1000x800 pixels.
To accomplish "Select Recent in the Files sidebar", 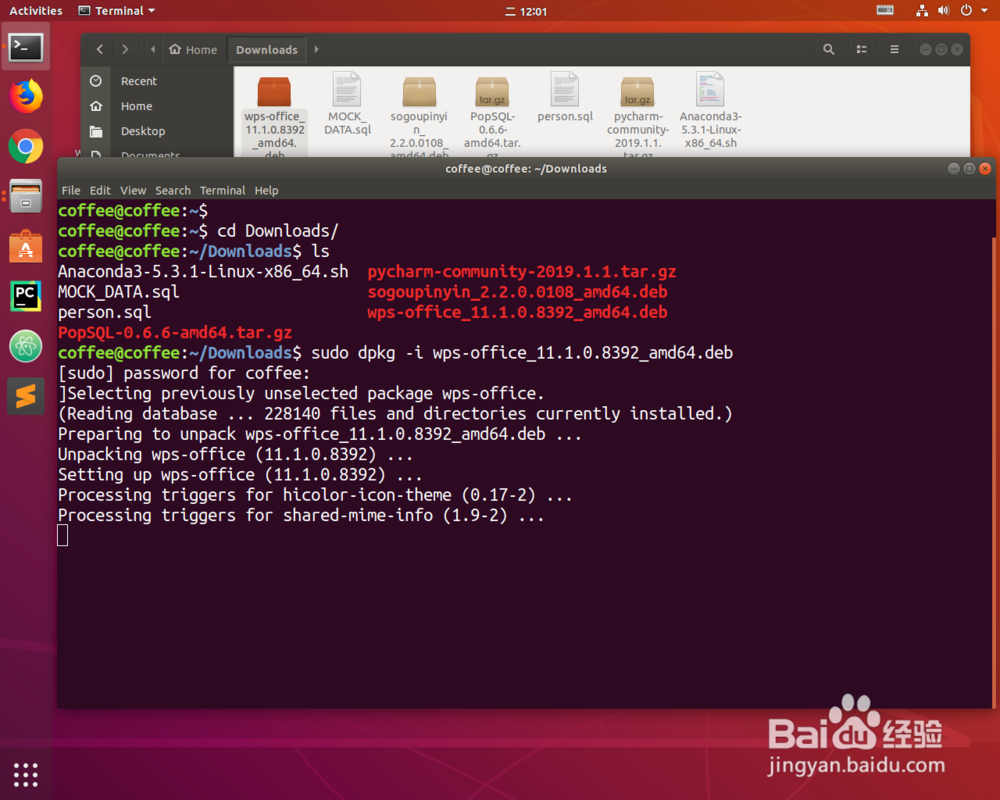I will point(138,81).
